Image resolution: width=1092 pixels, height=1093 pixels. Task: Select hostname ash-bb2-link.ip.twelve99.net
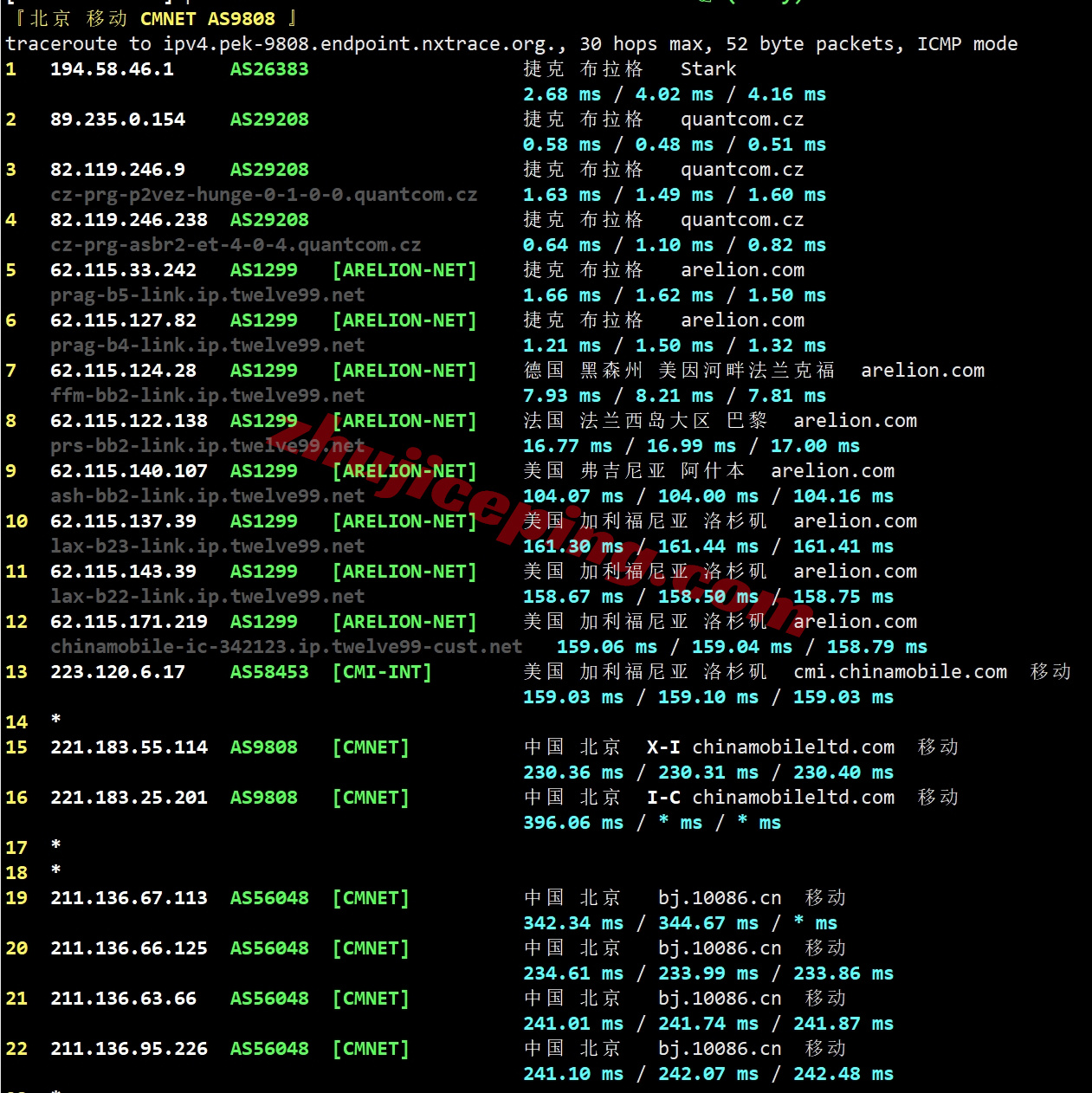(208, 496)
